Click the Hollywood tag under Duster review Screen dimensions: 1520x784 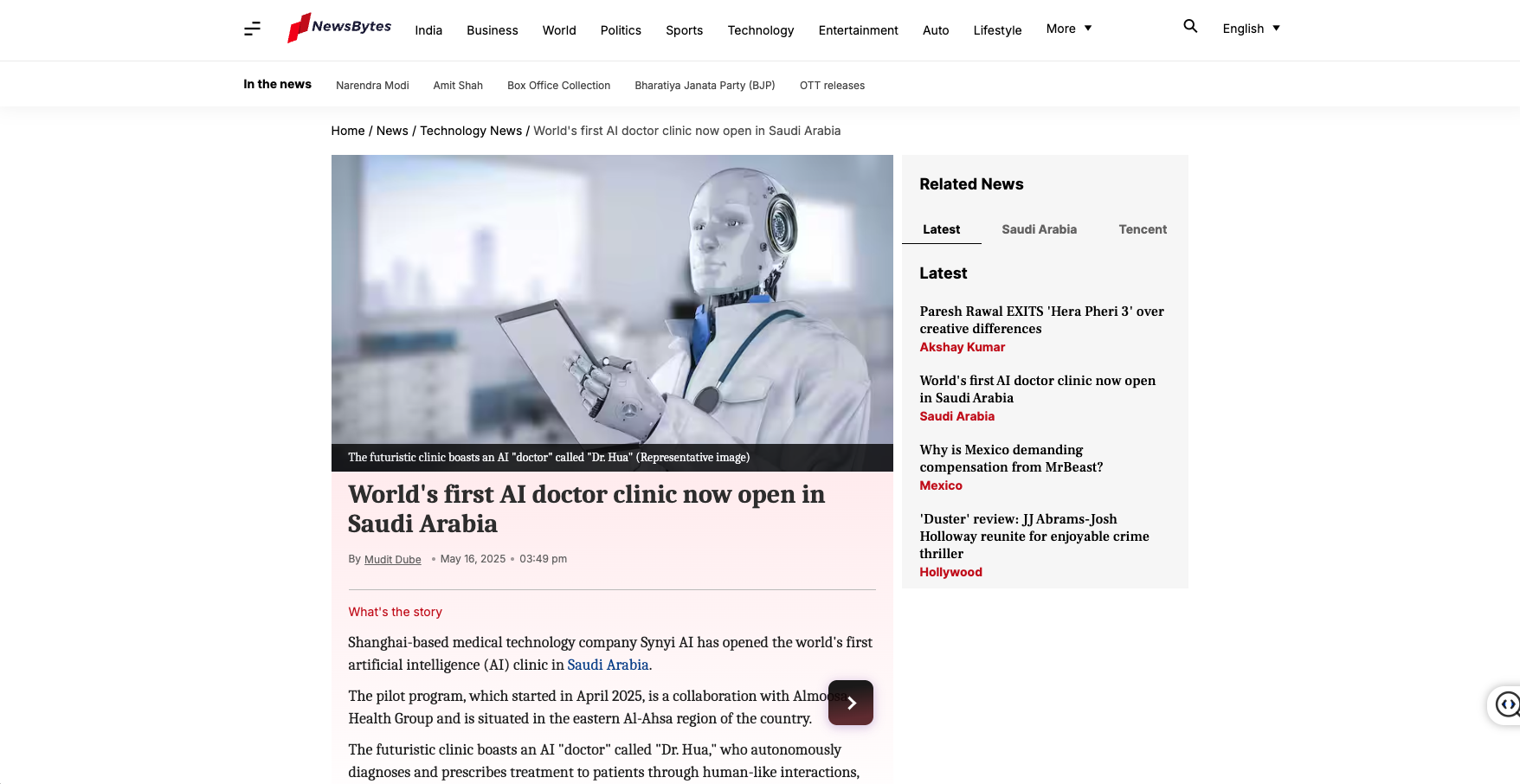[x=950, y=572]
